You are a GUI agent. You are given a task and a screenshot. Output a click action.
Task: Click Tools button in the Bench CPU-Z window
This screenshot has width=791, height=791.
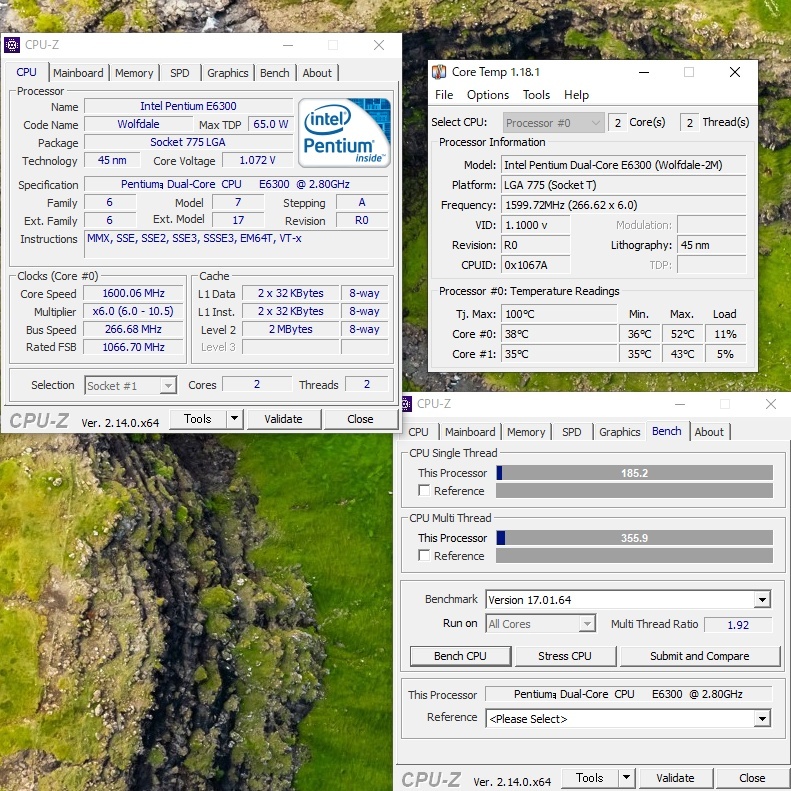tap(590, 777)
